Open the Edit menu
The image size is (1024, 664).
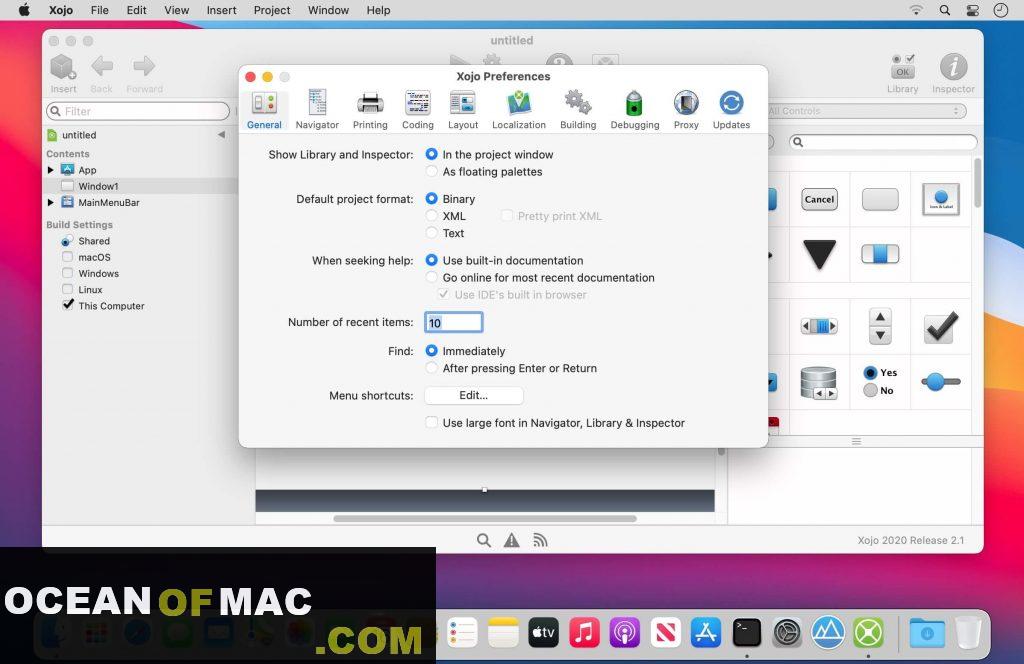[136, 10]
